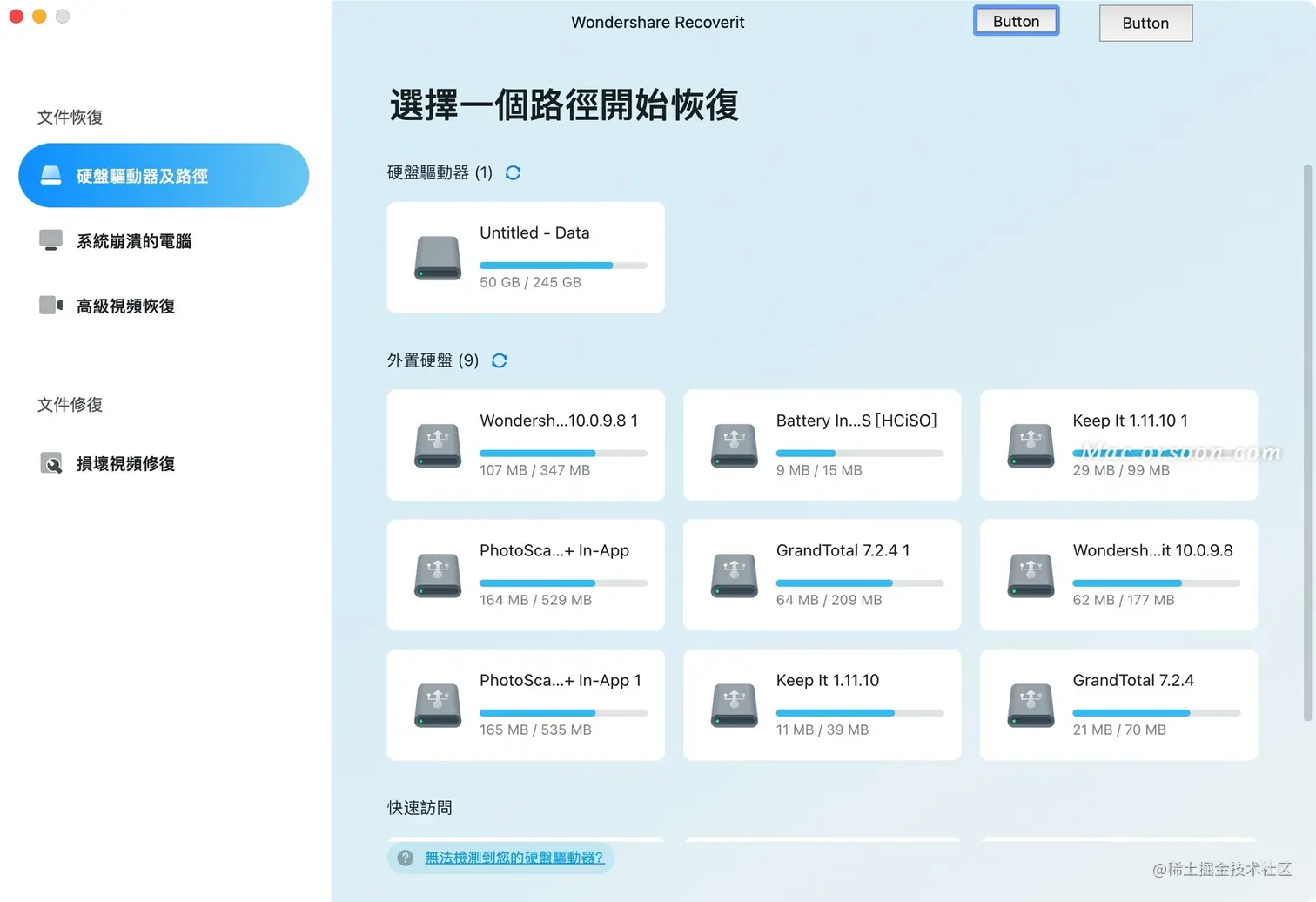Click the question mark help icon
1316x902 pixels.
[406, 858]
